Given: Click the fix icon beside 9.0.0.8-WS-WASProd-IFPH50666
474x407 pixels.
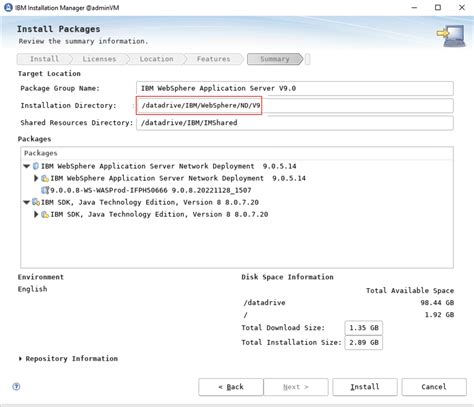Looking at the screenshot, I should 45,190.
